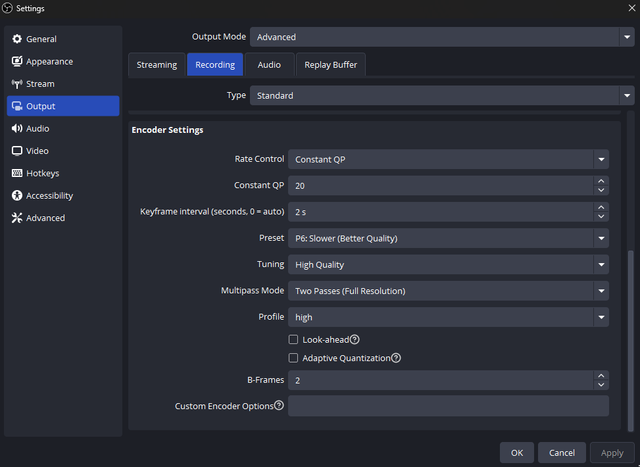Viewport: 640px width, 467px height.
Task: Open General settings category
Action: (x=63, y=39)
